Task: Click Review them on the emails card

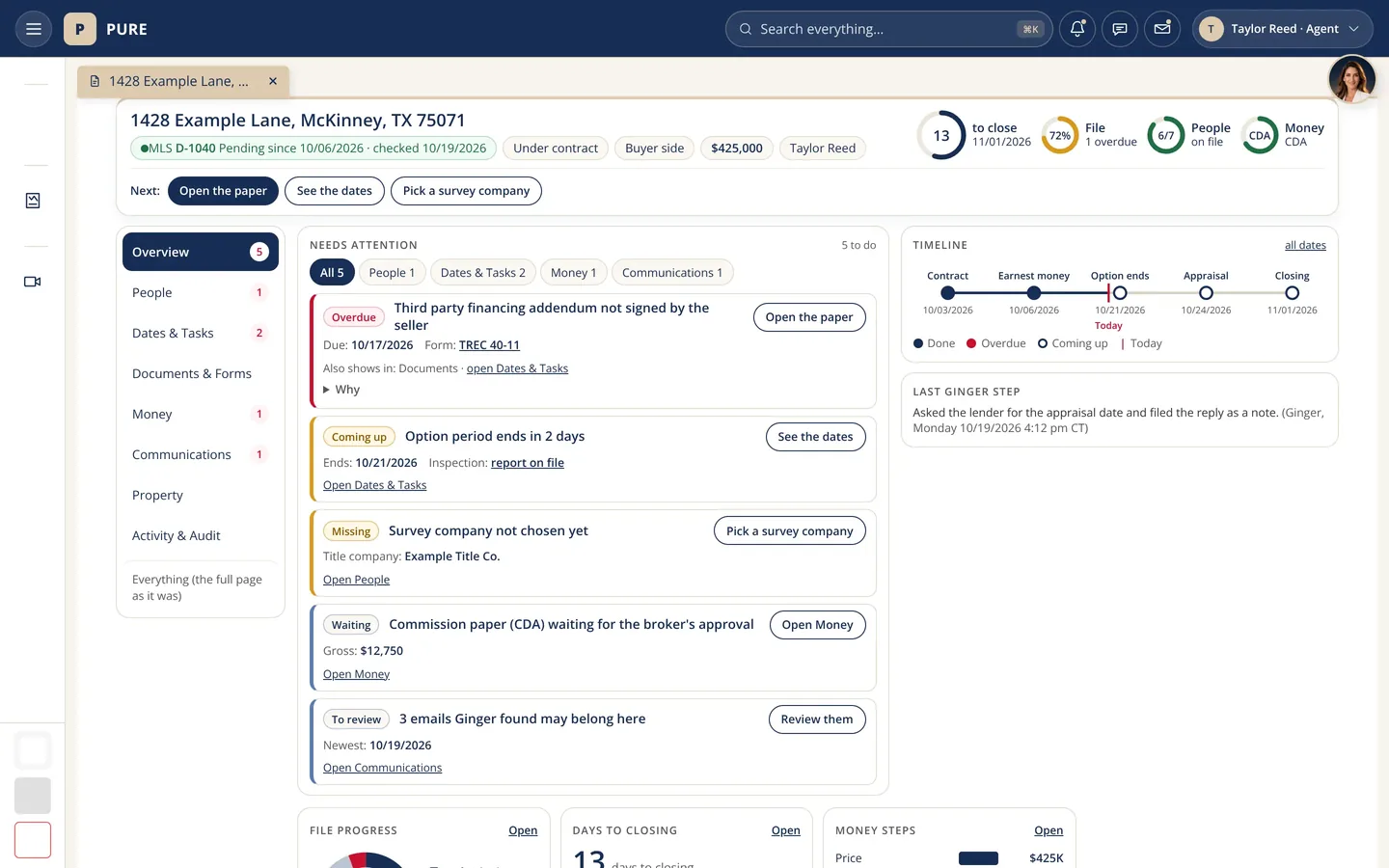Action: click(817, 719)
